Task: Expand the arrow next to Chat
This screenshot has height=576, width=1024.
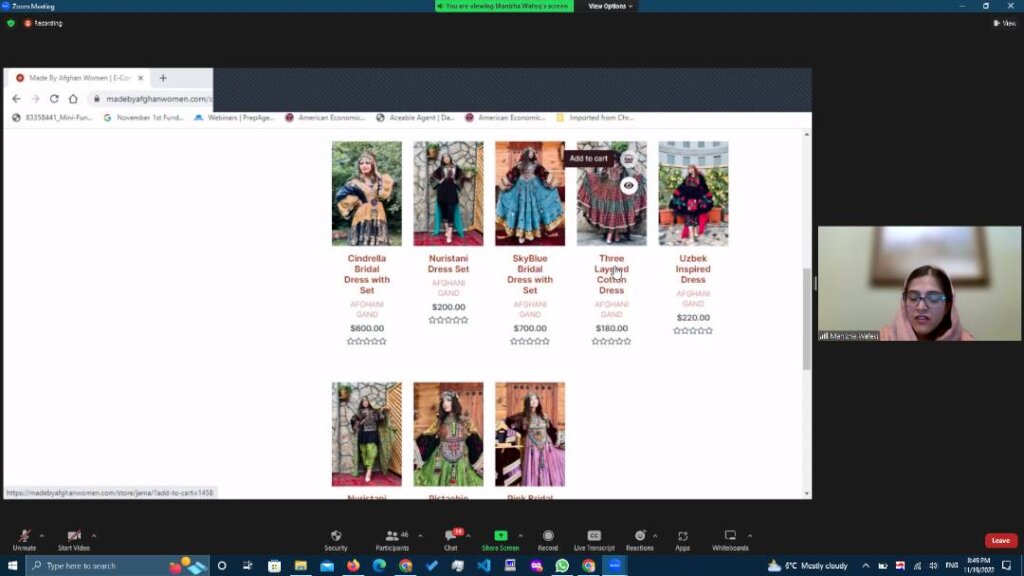Action: 468,536
